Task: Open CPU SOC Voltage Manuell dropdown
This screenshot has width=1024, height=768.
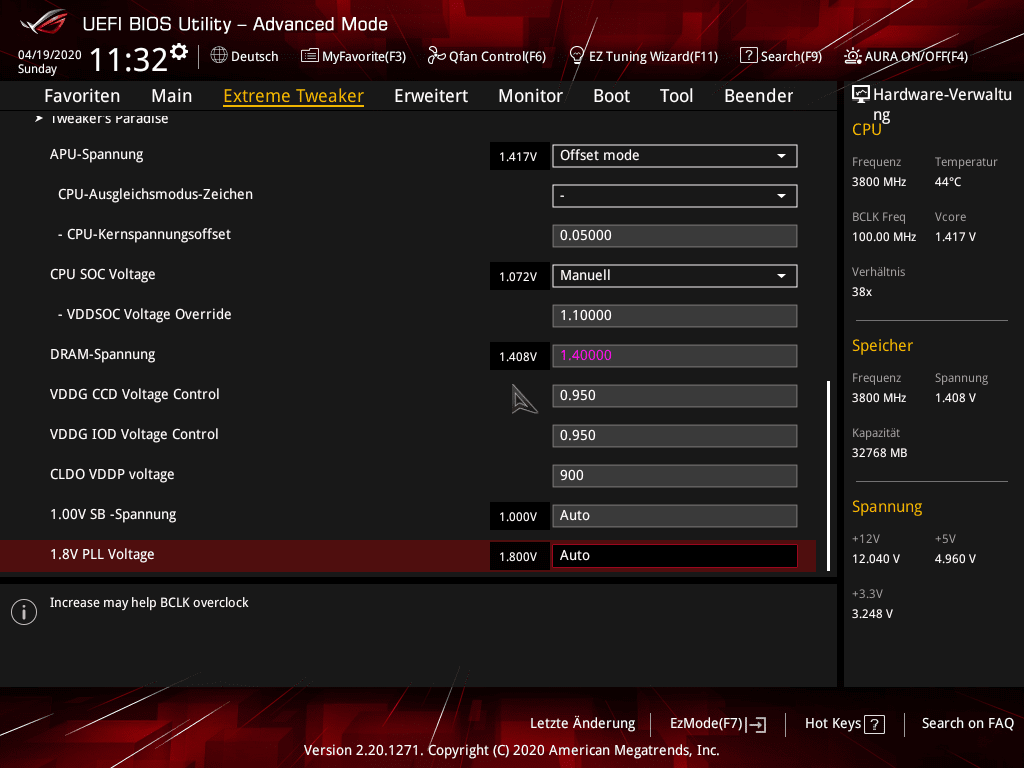Action: click(675, 276)
